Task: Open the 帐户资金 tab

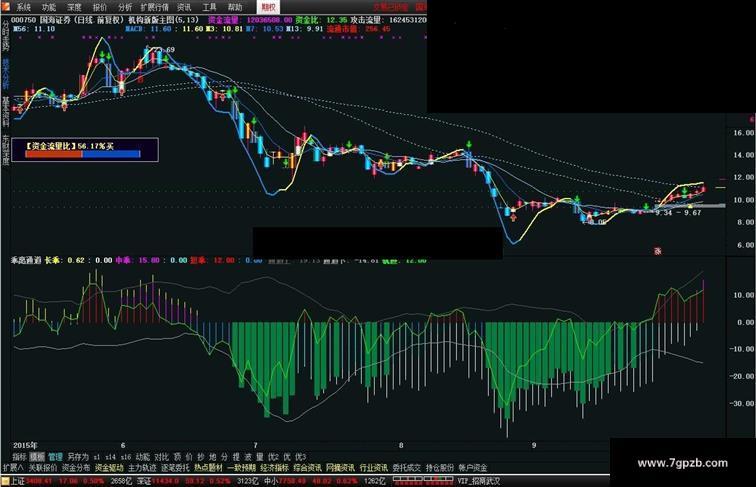Action: coord(473,468)
